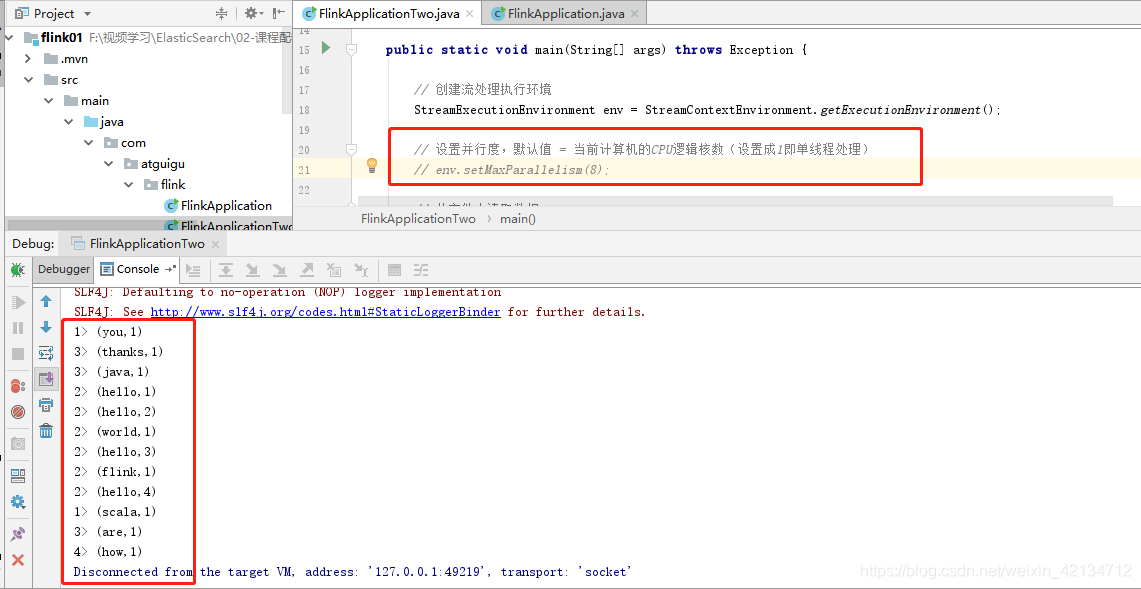Open the Project view dropdown
This screenshot has height=589, width=1141.
tap(87, 14)
